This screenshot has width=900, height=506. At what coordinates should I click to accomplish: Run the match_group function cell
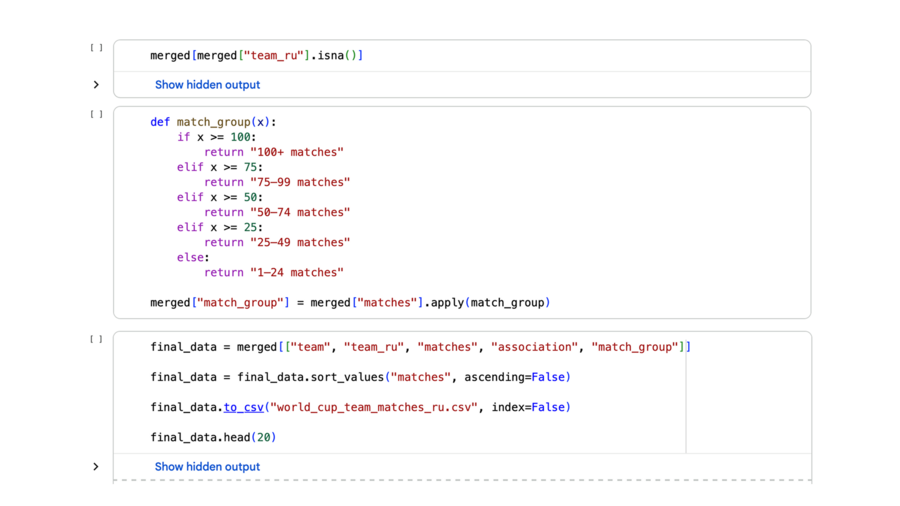click(x=96, y=114)
